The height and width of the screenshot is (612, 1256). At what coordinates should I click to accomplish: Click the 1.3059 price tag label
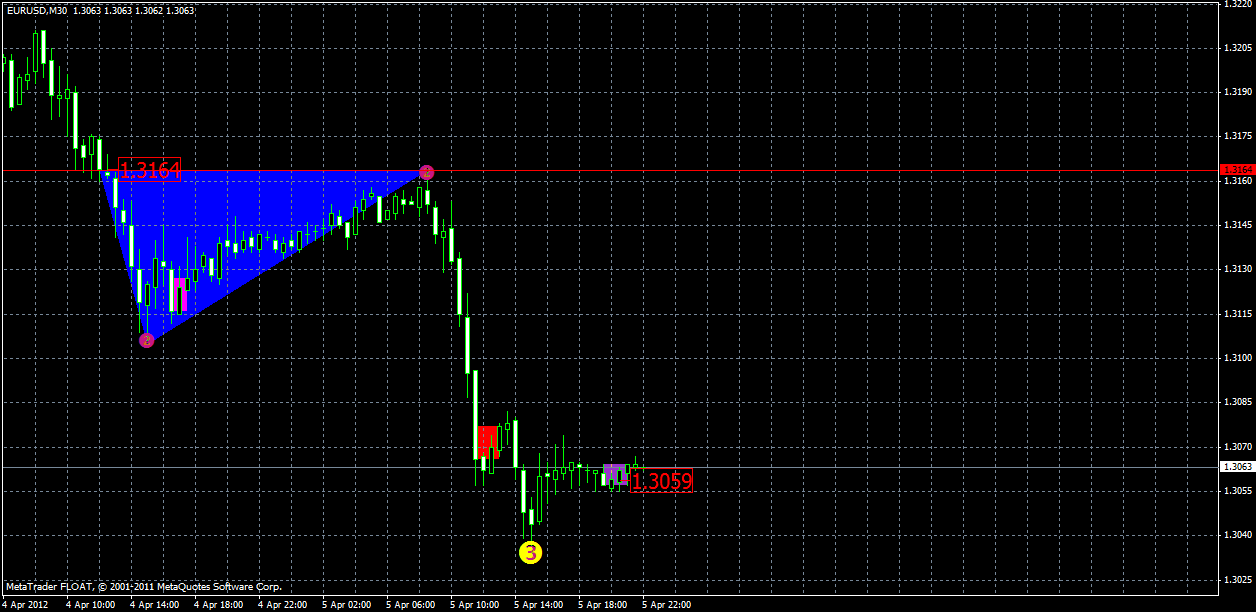[x=663, y=481]
